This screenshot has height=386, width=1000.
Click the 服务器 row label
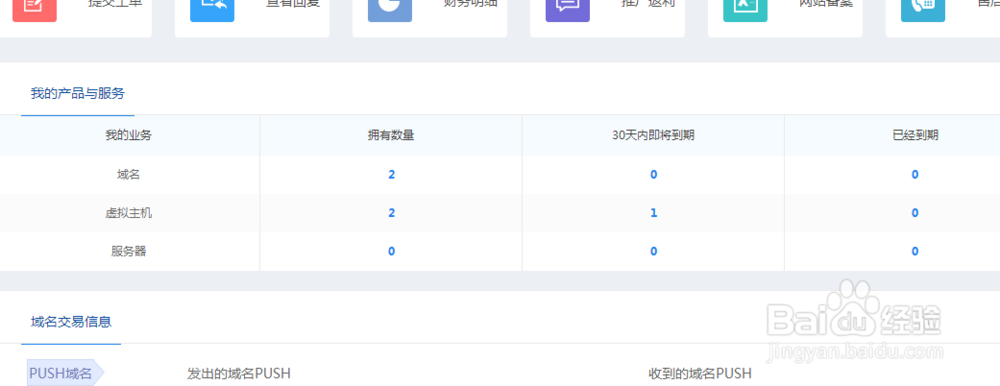click(x=129, y=251)
